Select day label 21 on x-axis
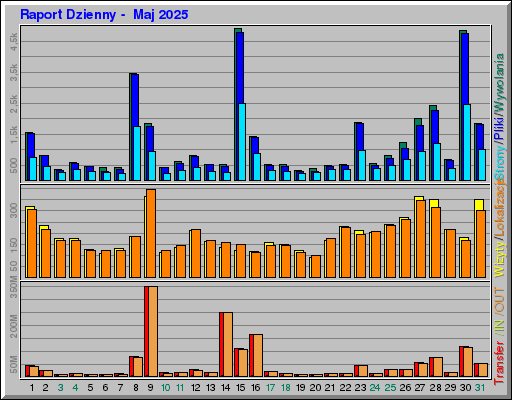 pos(330,388)
